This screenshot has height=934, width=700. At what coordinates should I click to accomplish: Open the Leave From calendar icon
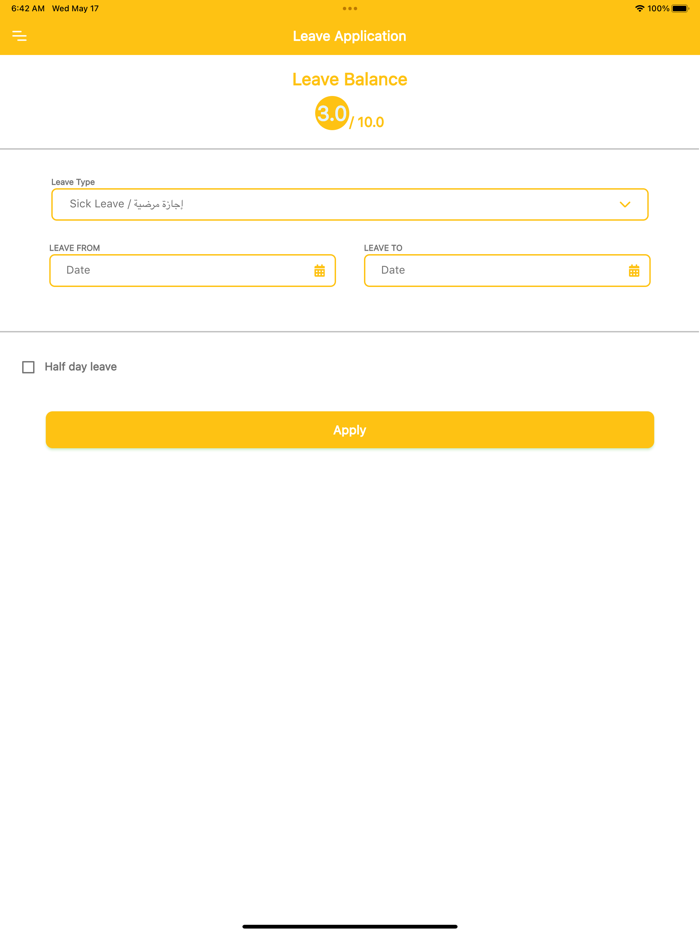[x=319, y=271]
